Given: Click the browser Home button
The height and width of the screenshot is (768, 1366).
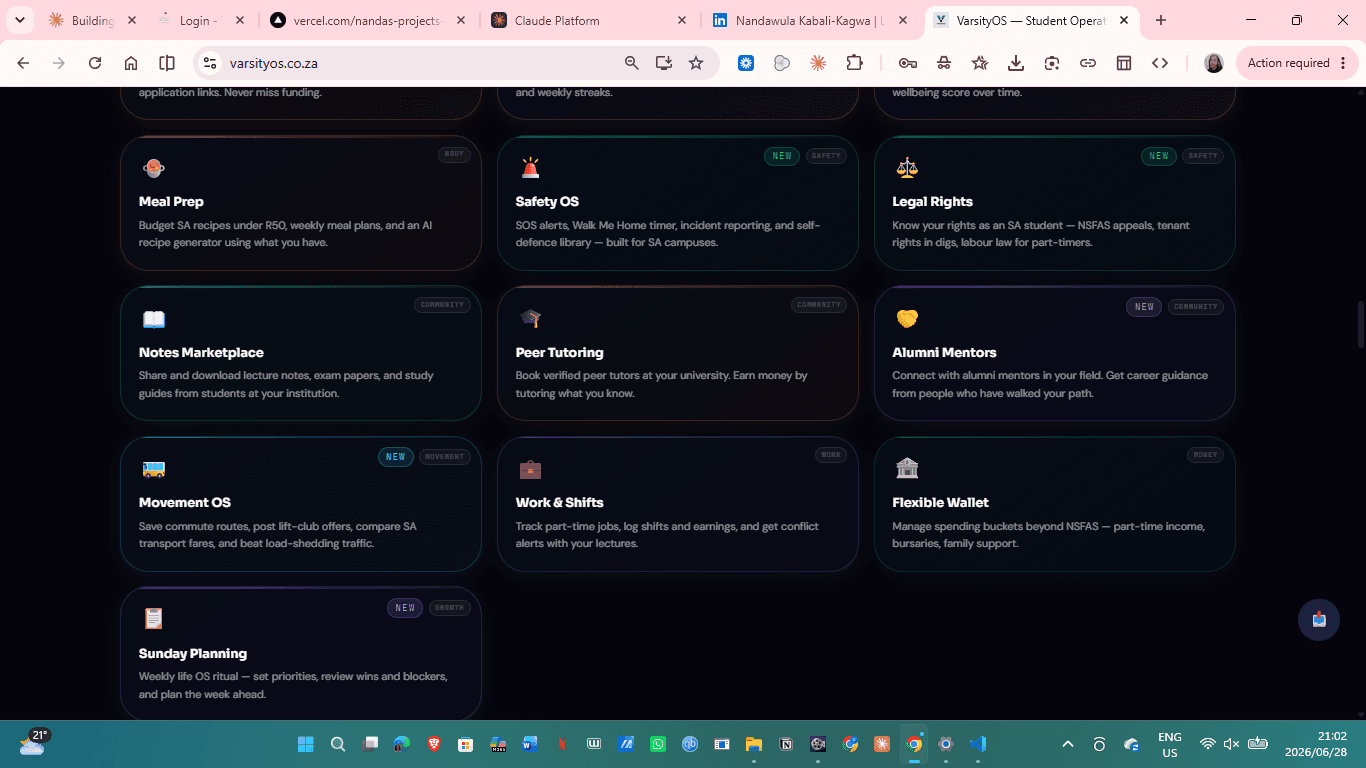Looking at the screenshot, I should coord(131,63).
